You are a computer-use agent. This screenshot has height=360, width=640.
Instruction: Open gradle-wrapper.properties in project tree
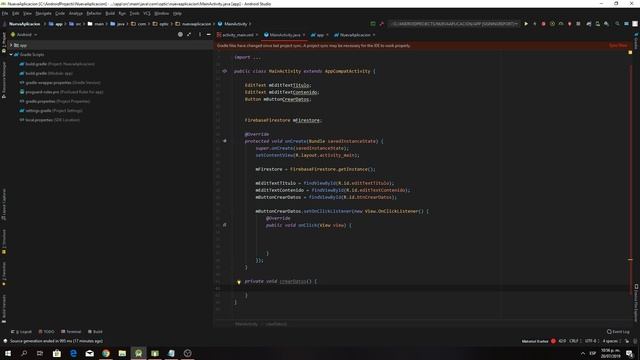(60, 82)
